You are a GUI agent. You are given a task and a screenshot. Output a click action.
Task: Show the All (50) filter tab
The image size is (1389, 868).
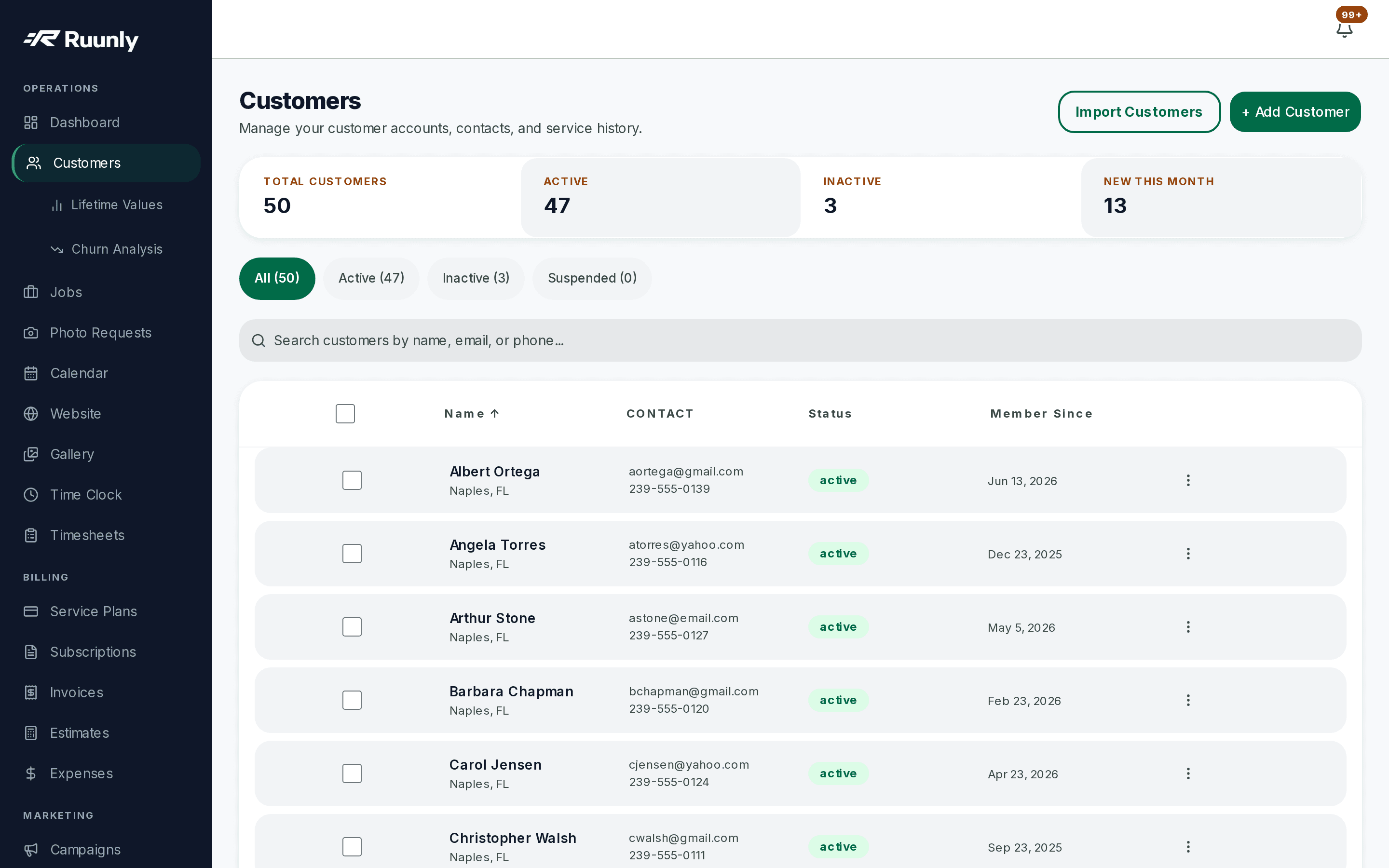277,278
